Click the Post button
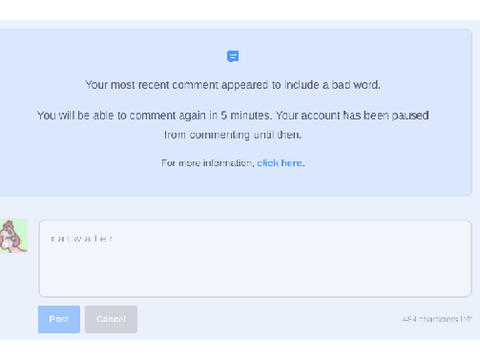Screen dimensions: 480x360 click(x=59, y=319)
